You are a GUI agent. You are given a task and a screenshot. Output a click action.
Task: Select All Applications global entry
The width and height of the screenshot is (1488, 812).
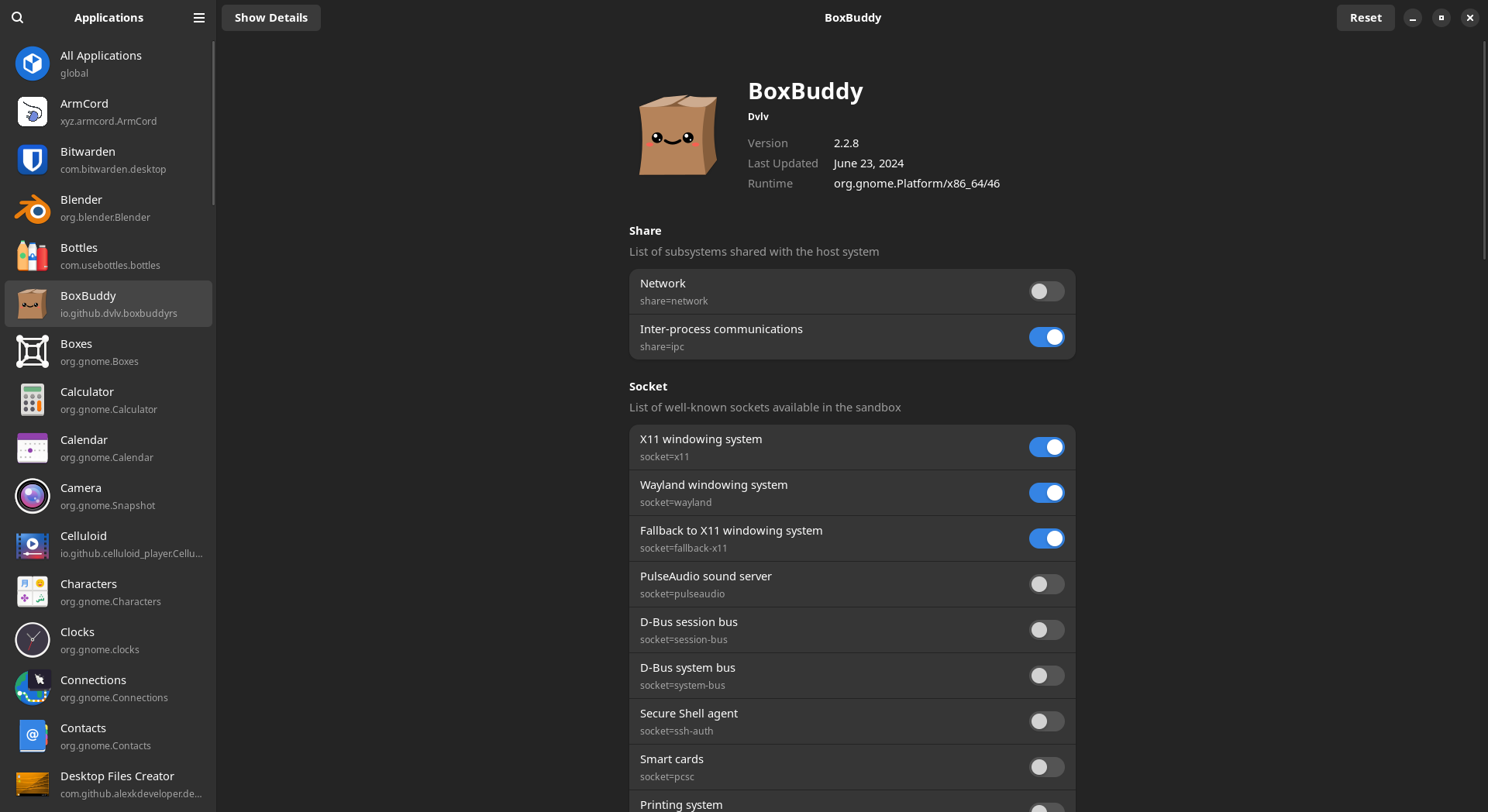(108, 64)
